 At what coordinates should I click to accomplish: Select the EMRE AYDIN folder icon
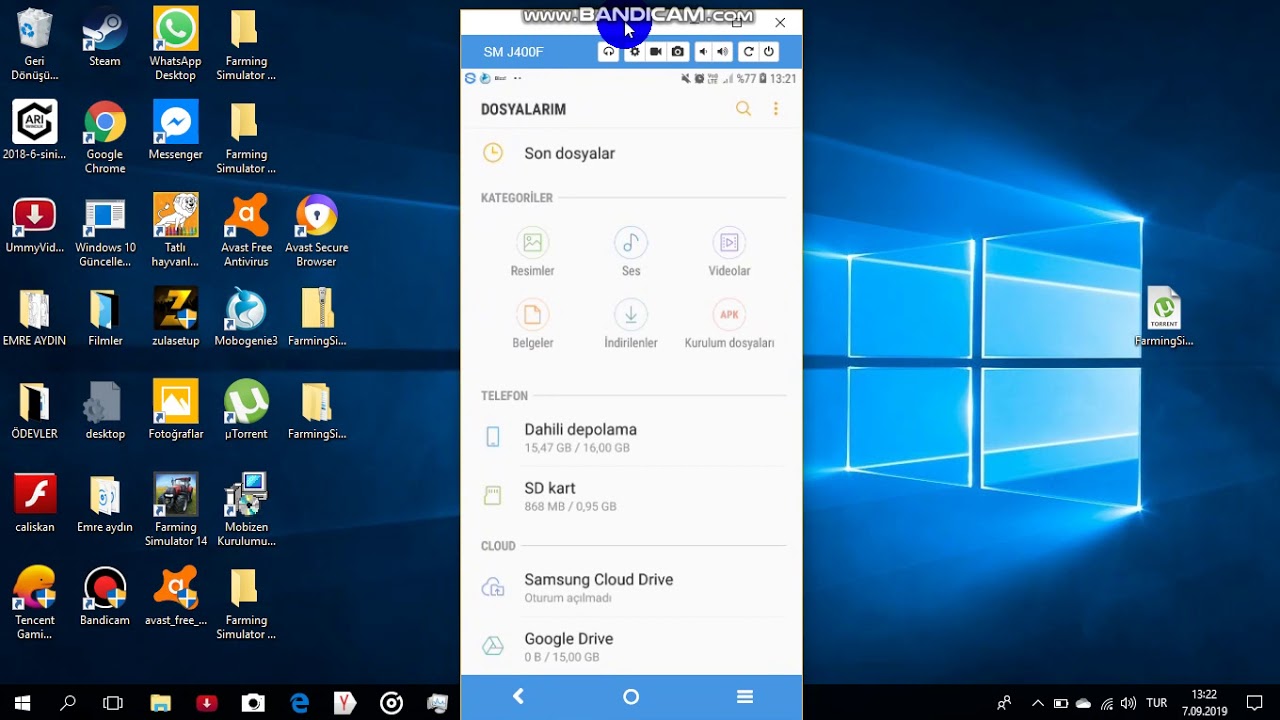click(35, 317)
